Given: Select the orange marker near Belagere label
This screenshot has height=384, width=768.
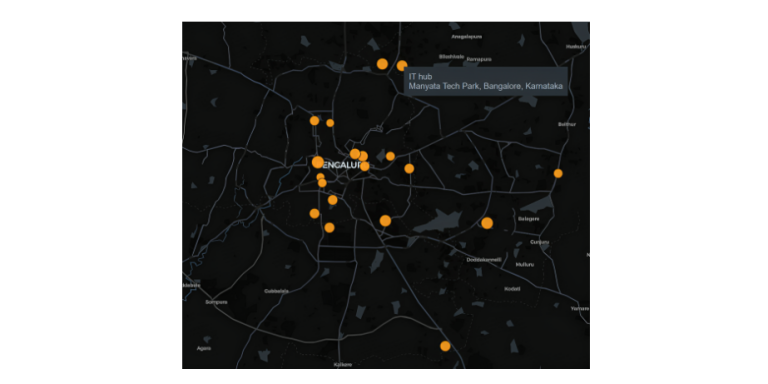Looking at the screenshot, I should pyautogui.click(x=487, y=223).
